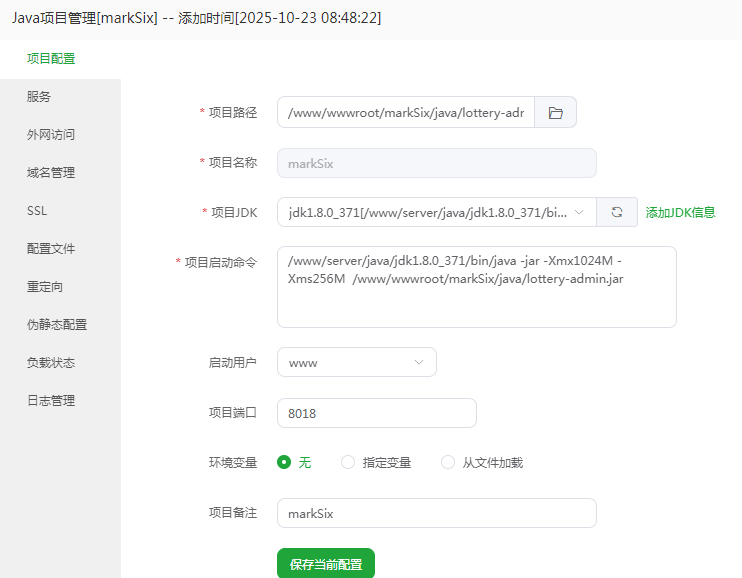Select the 重定向 sidebar item

(45, 287)
